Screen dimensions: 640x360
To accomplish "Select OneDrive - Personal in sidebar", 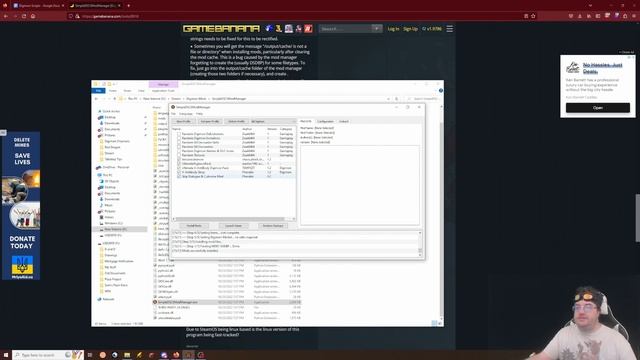I will pos(116,167).
